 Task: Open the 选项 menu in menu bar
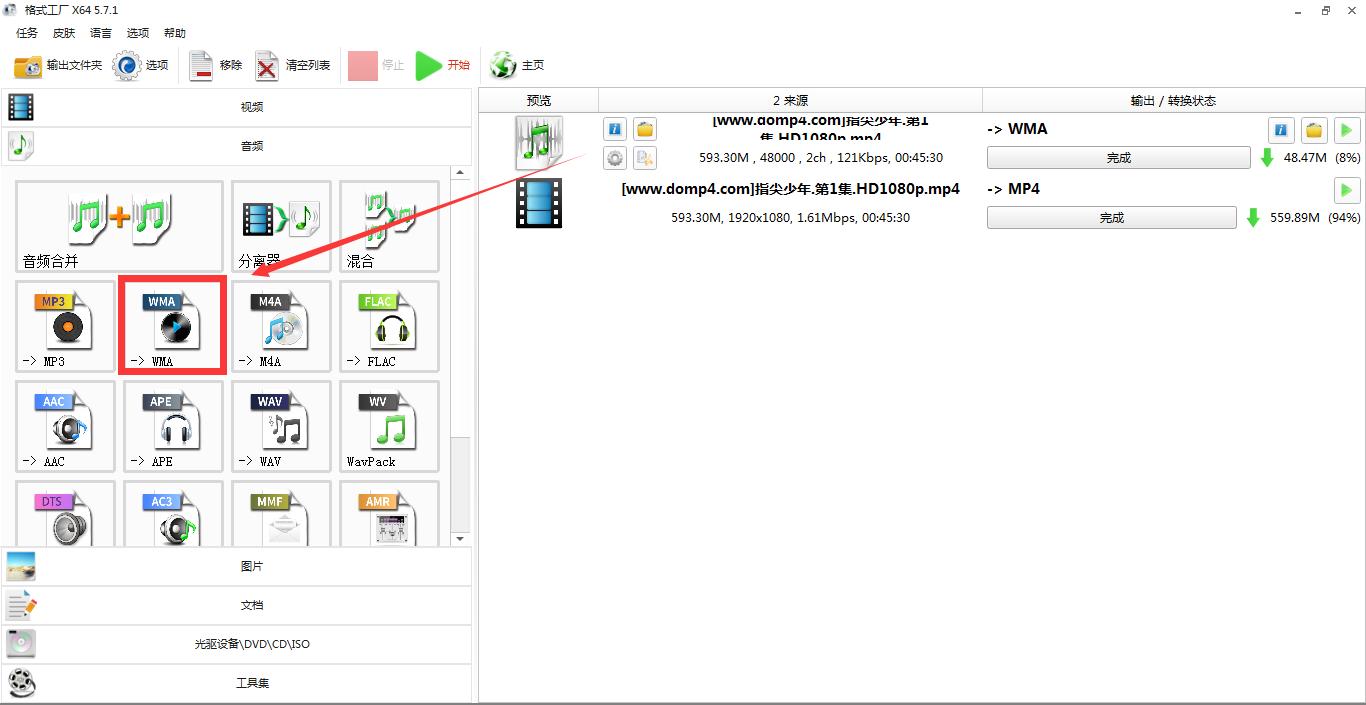pyautogui.click(x=138, y=33)
